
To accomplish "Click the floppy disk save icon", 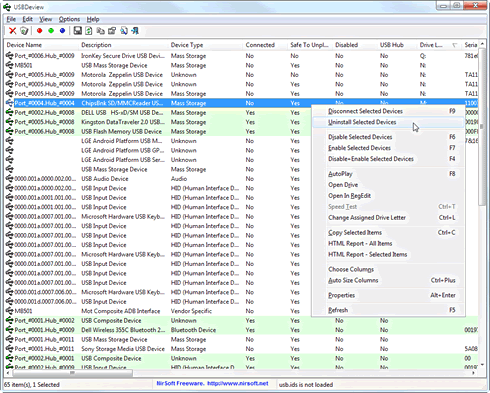I will 78,31.
